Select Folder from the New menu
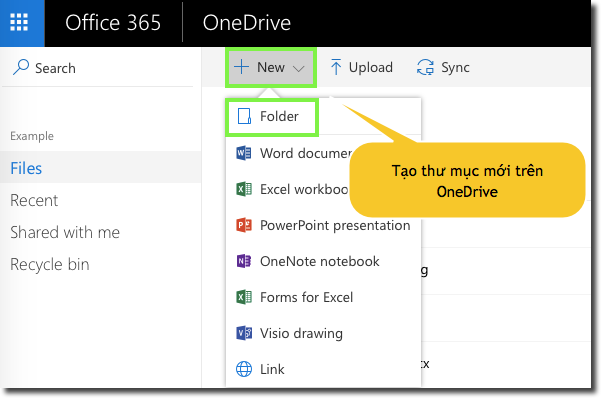This screenshot has height=398, width=601. [272, 117]
